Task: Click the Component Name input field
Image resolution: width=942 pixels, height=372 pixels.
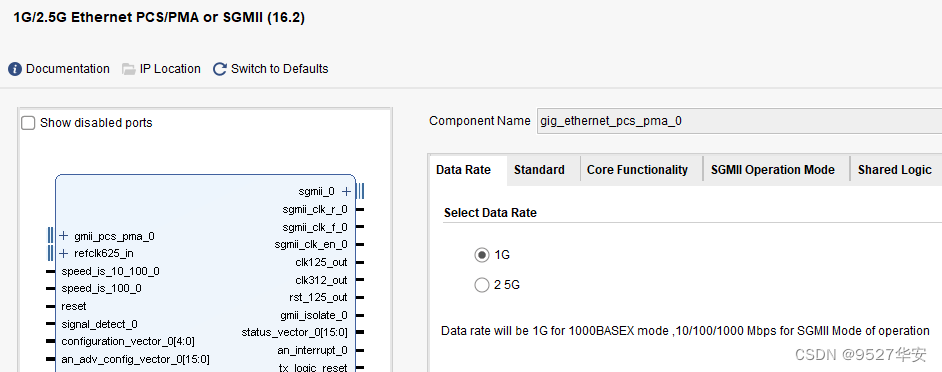Action: [x=739, y=121]
